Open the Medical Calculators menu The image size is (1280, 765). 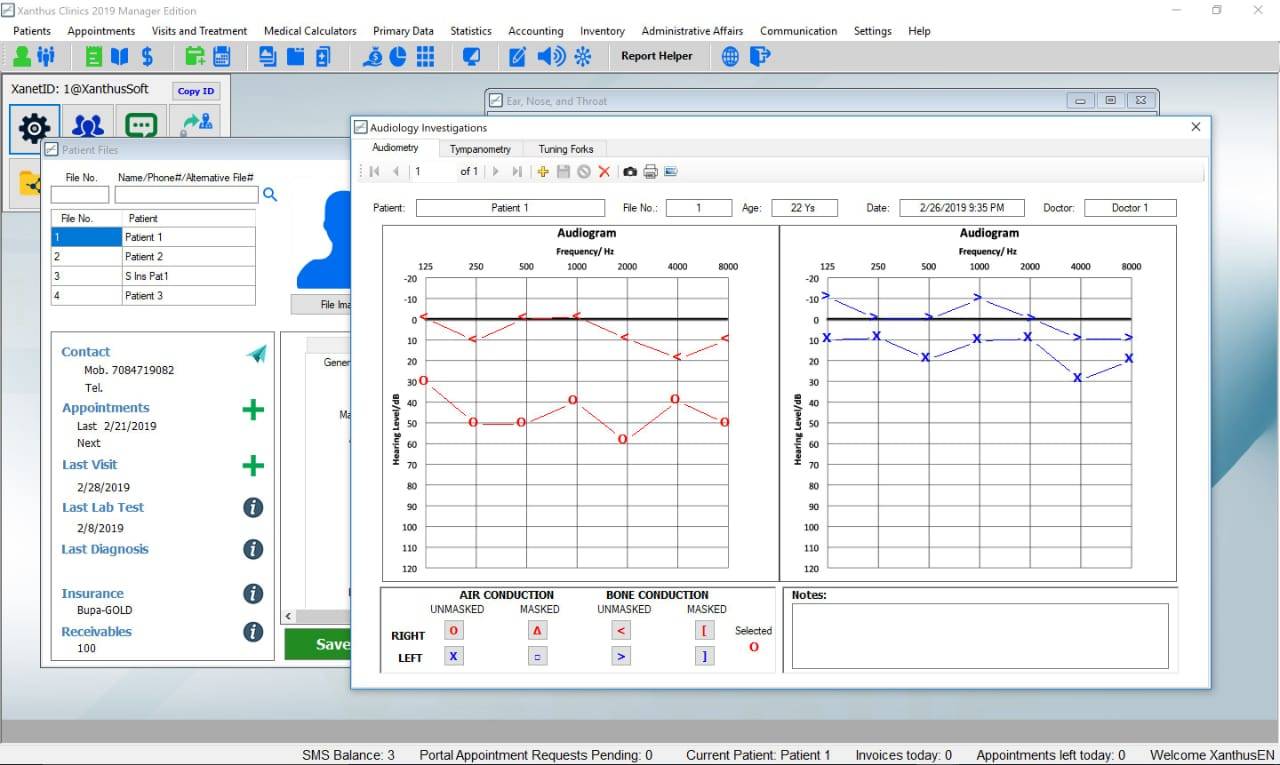(310, 31)
